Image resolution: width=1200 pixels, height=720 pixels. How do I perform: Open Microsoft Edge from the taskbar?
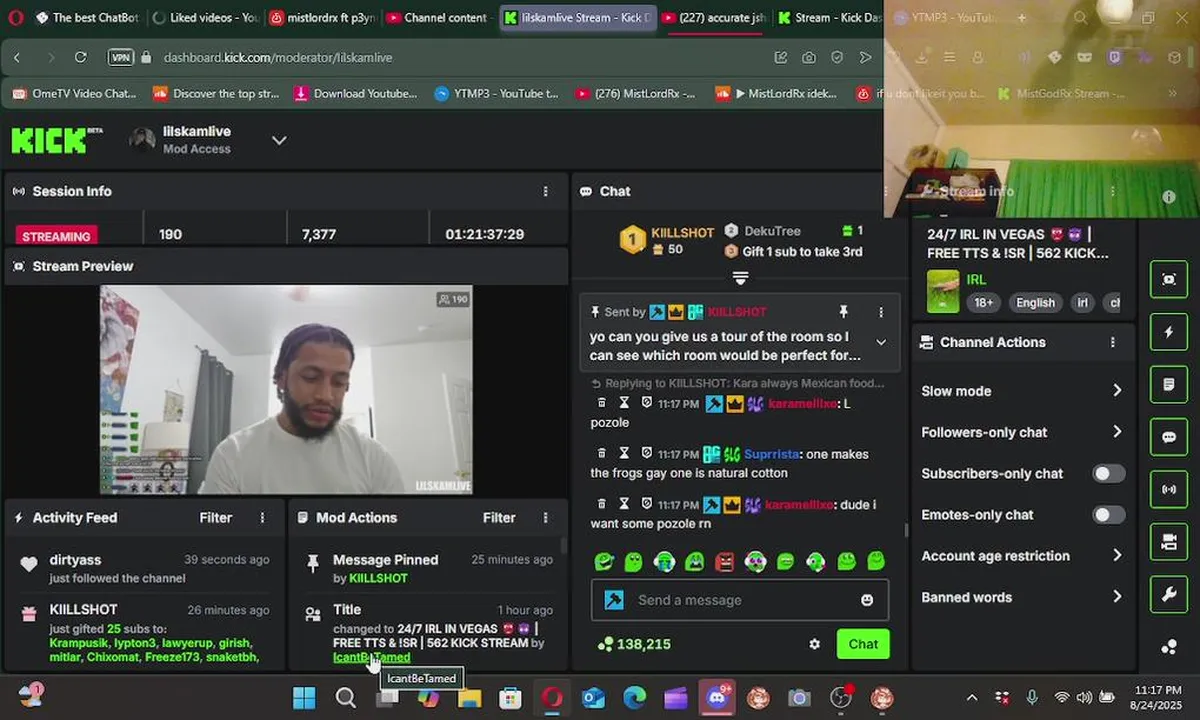click(x=634, y=697)
